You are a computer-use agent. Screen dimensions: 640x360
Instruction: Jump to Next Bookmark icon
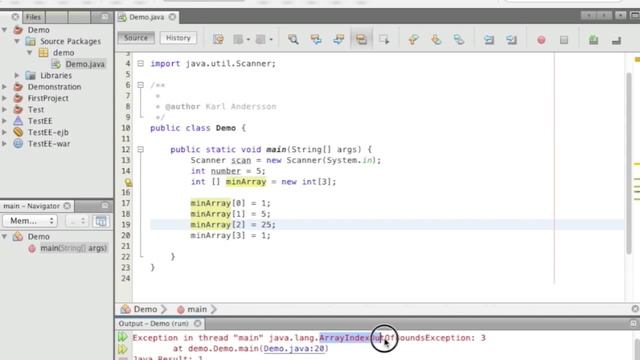tap(436, 39)
